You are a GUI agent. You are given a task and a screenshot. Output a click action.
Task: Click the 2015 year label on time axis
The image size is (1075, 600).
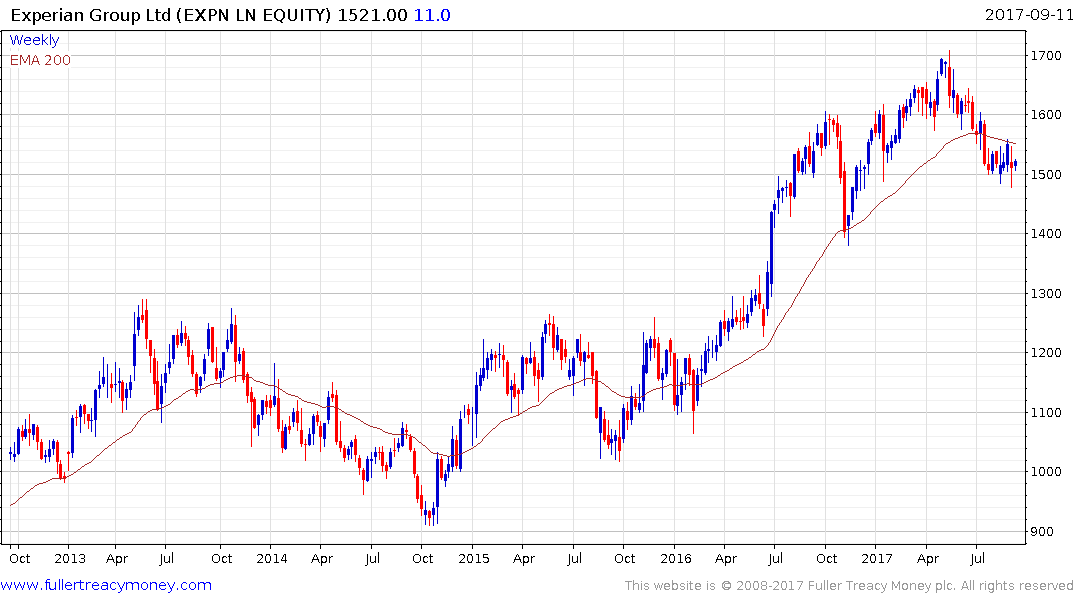pos(474,558)
